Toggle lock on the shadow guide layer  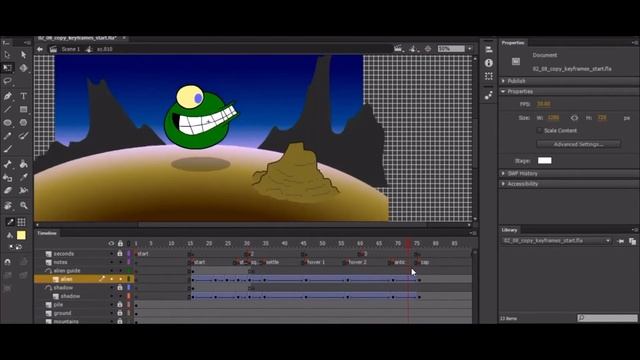click(x=120, y=287)
